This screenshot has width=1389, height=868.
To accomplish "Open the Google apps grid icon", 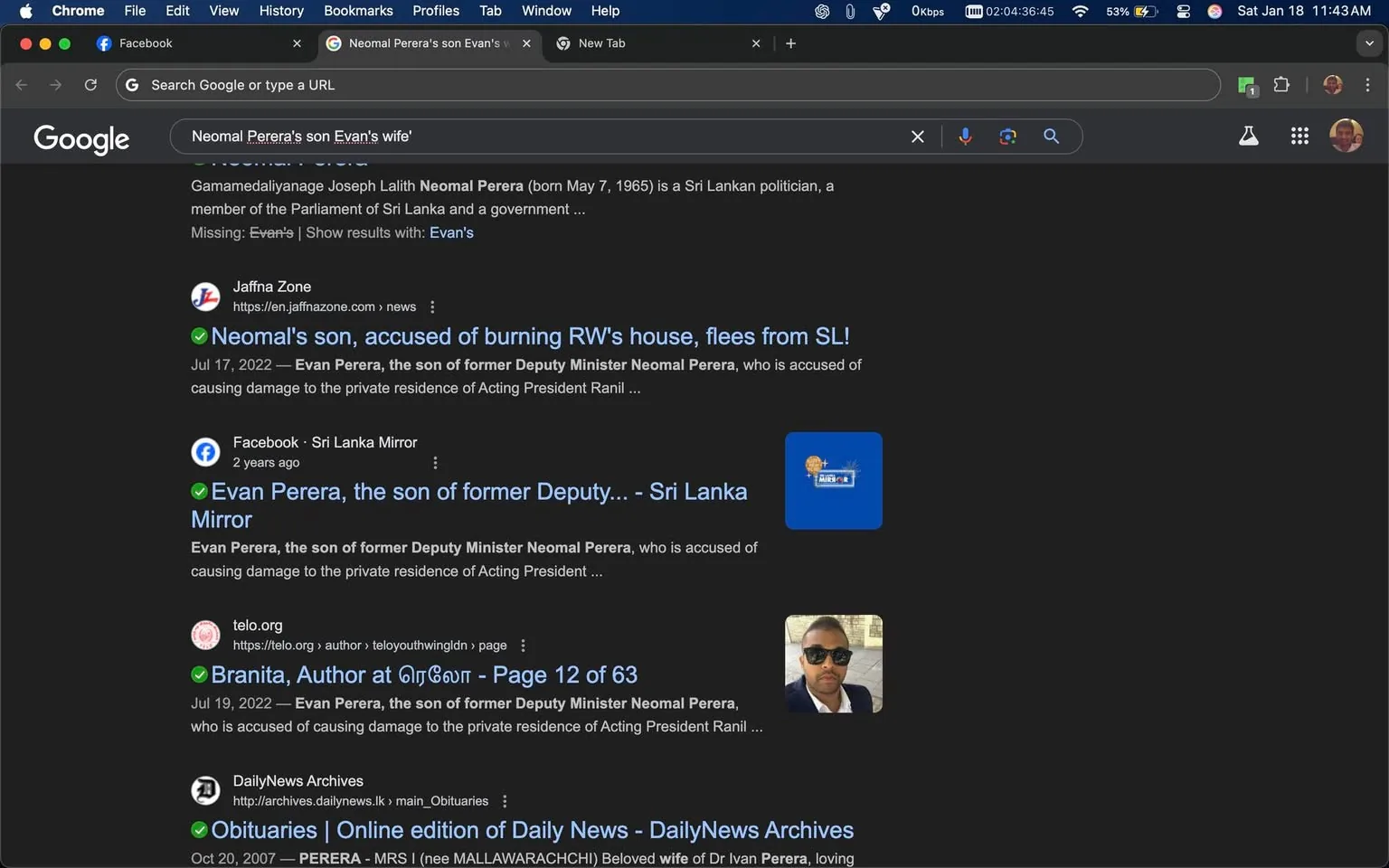I will tap(1299, 136).
